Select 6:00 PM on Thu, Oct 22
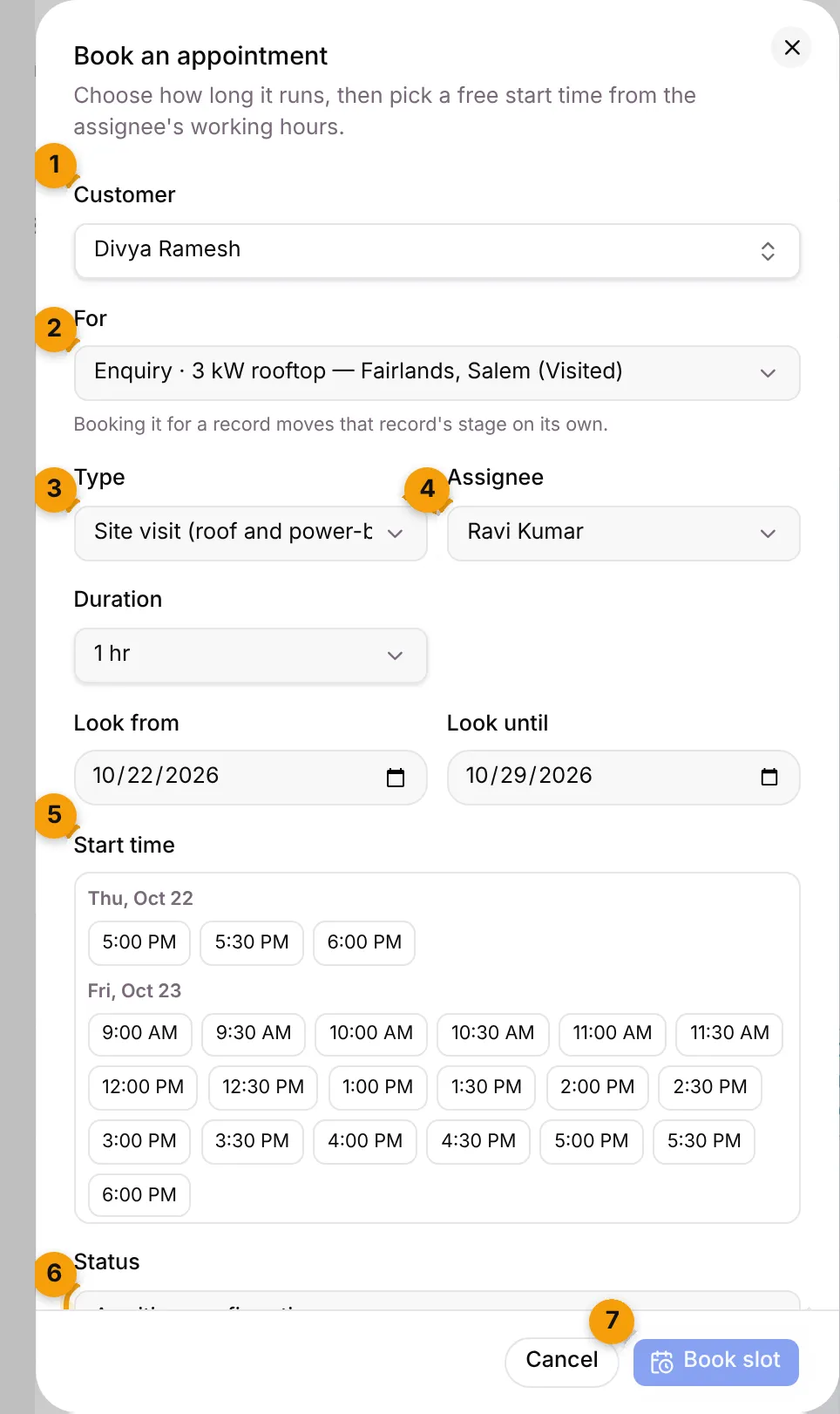The height and width of the screenshot is (1414, 840). coord(364,943)
